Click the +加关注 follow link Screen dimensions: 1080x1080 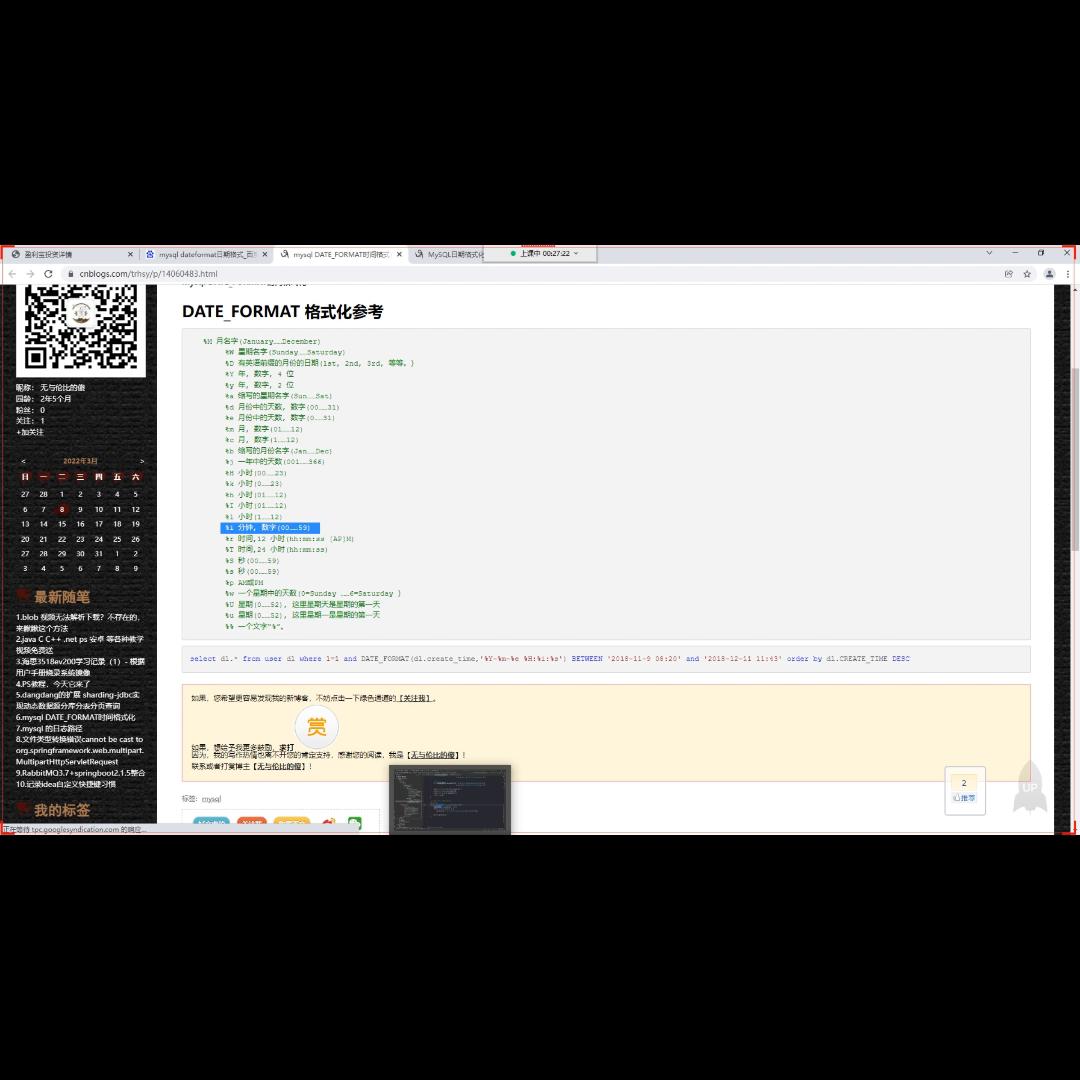[x=30, y=432]
